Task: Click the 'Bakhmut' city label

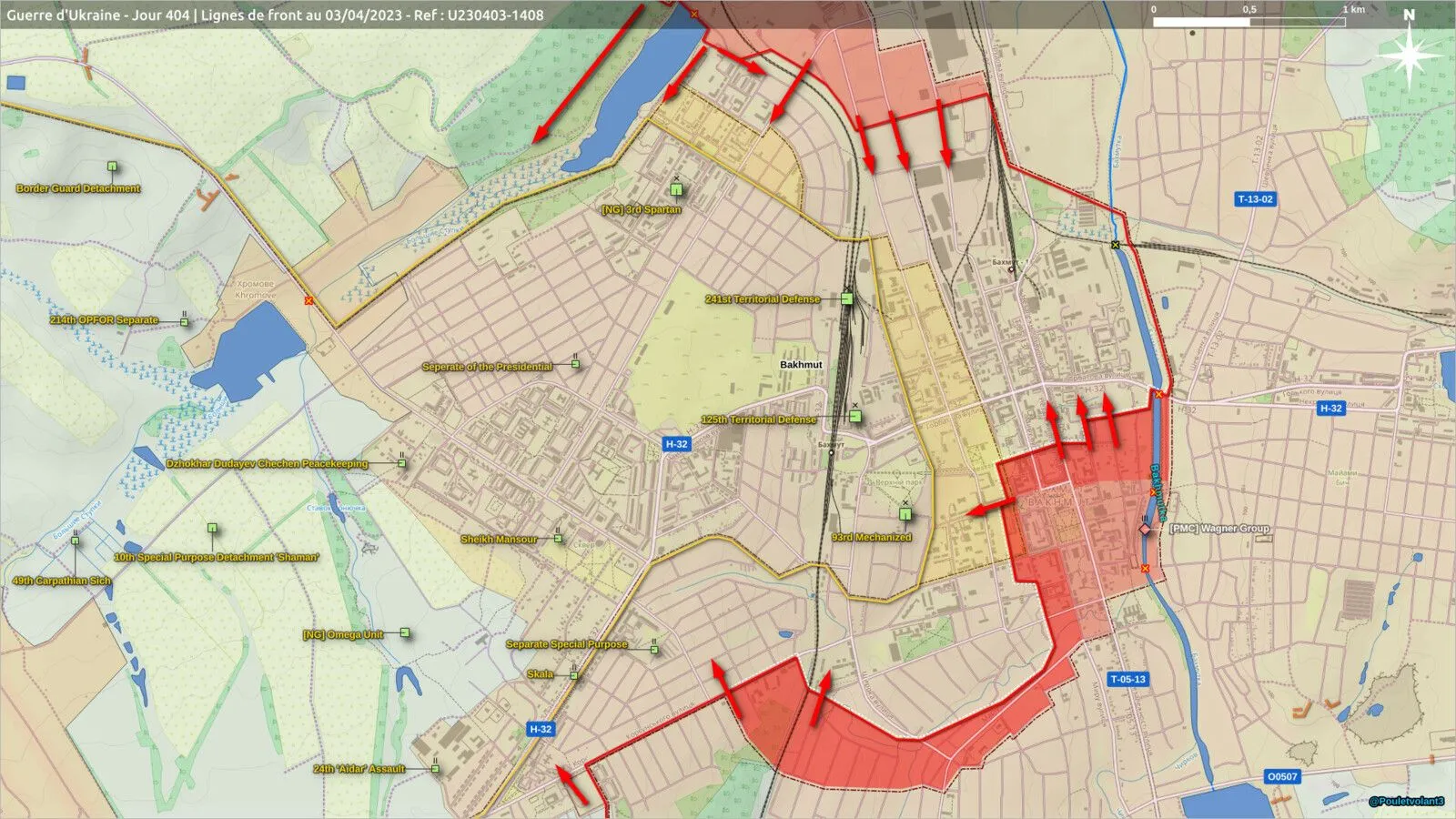Action: (x=801, y=364)
